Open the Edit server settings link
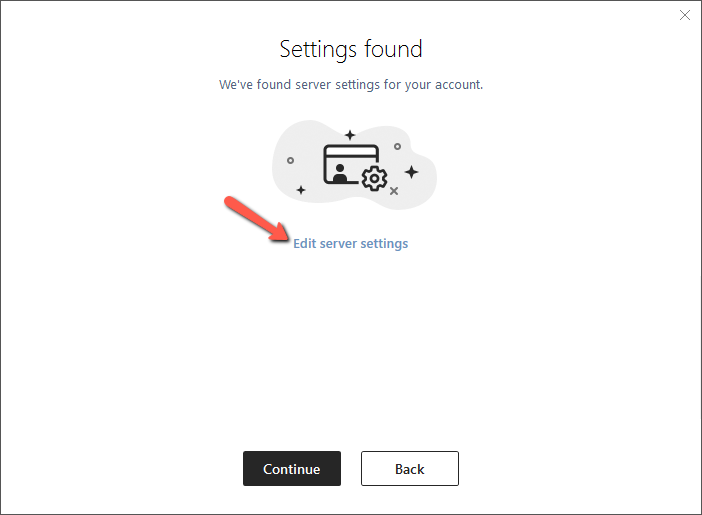Viewport: 702px width, 515px height. click(x=351, y=244)
